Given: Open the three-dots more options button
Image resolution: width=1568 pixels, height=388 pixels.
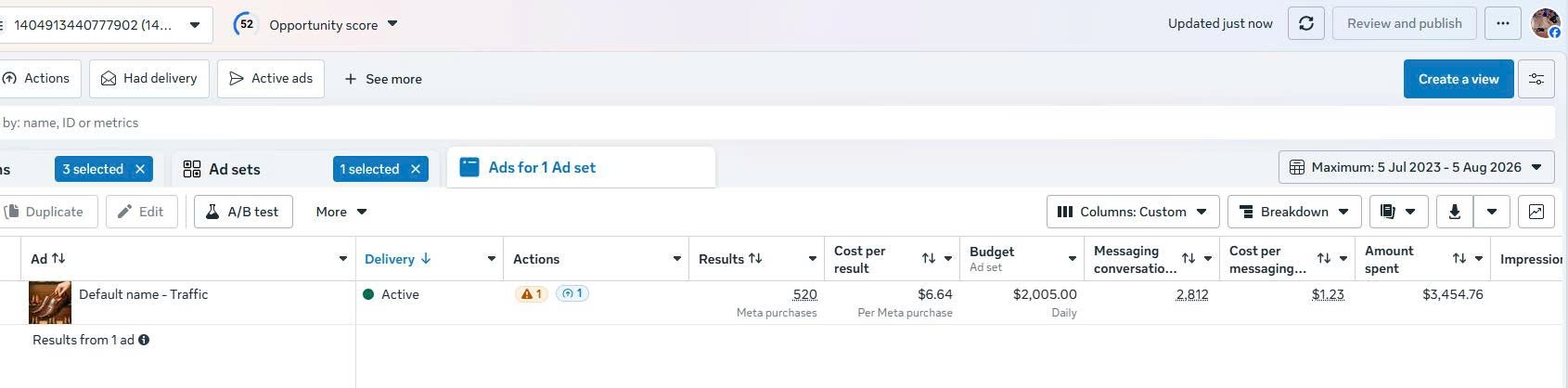Looking at the screenshot, I should 1502,24.
